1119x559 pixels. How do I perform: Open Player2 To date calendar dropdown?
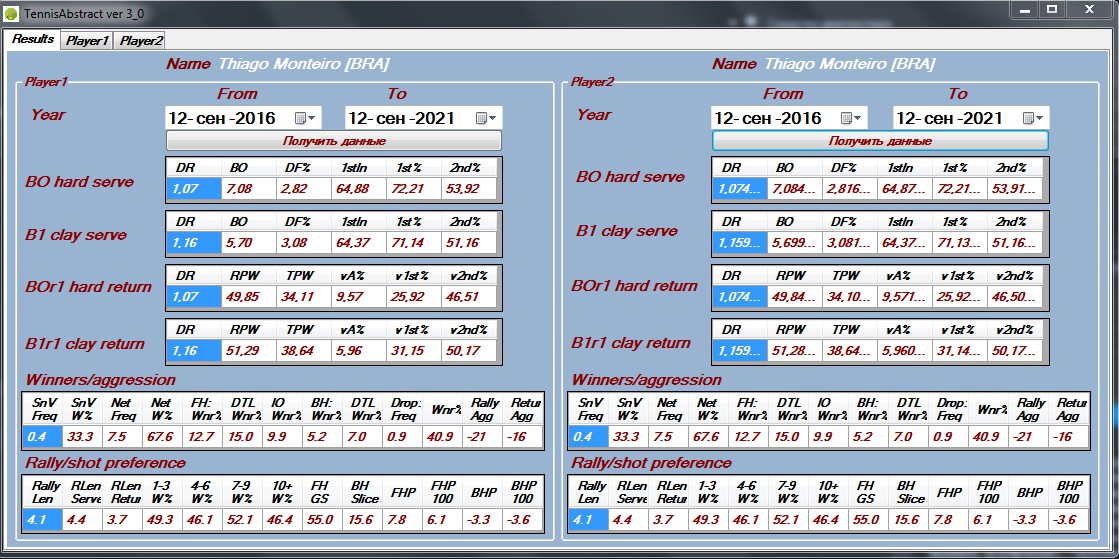1035,118
